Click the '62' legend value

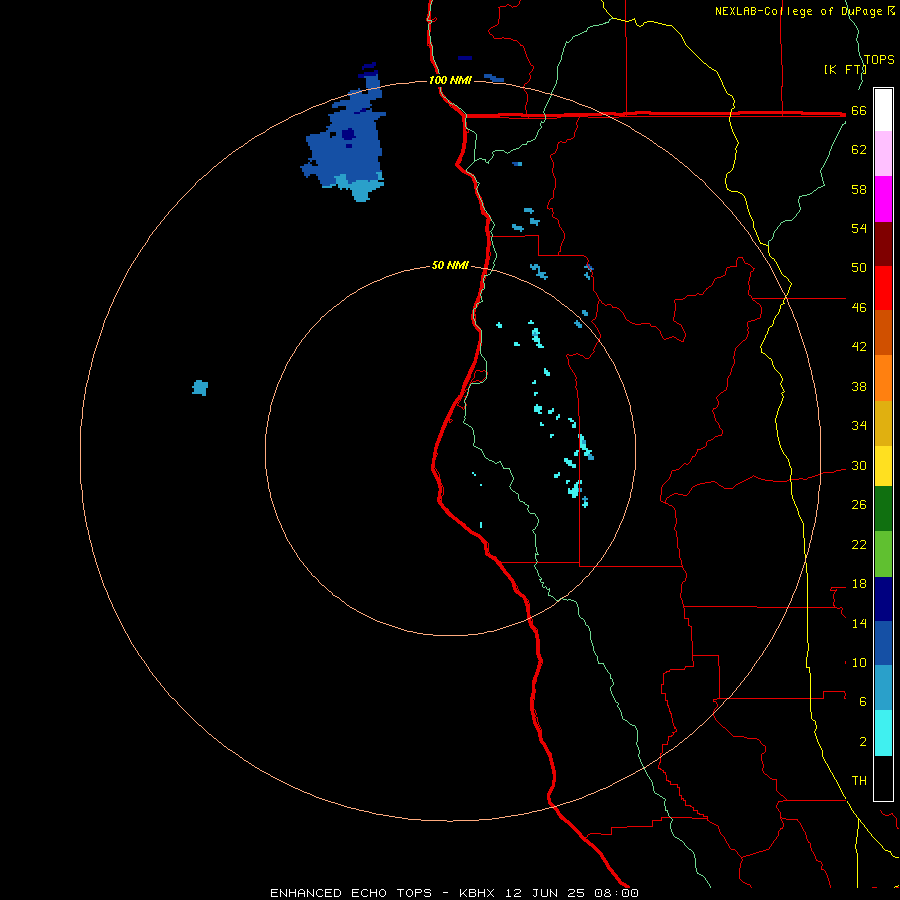tap(859, 150)
